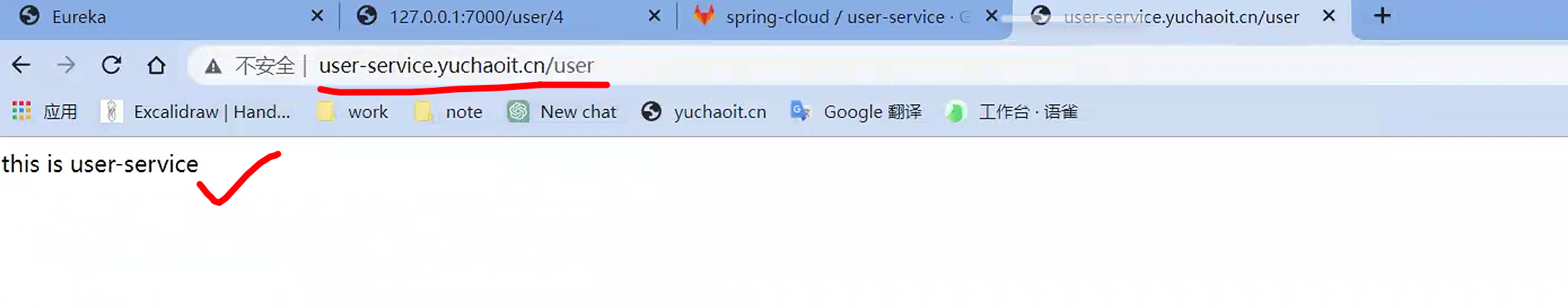Open the browser home page
This screenshot has height=308, width=1568.
[x=156, y=65]
